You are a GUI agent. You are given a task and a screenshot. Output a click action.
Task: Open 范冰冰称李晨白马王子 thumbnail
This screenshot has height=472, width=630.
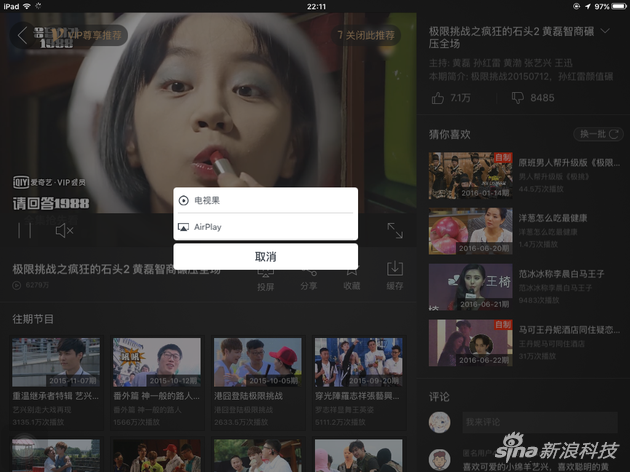470,287
